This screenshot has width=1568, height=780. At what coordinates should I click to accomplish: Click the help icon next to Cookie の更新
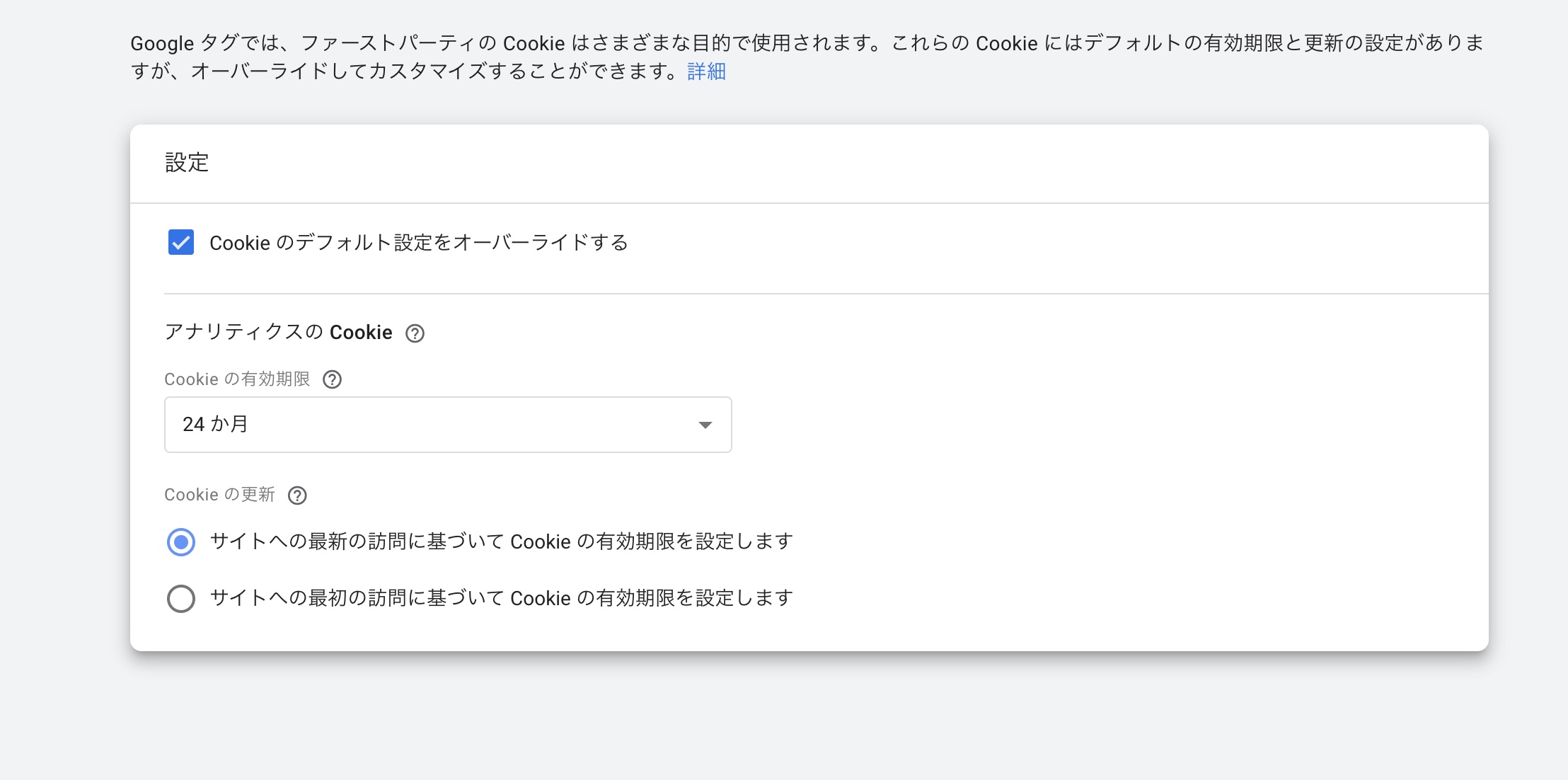point(297,495)
